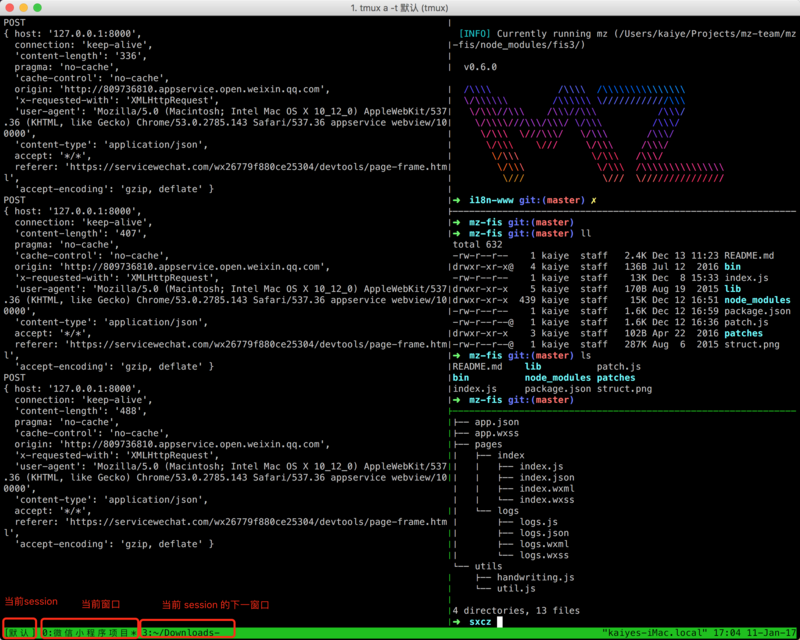The height and width of the screenshot is (640, 800).
Task: Click logs.wxml in the tree
Action: pyautogui.click(x=544, y=545)
